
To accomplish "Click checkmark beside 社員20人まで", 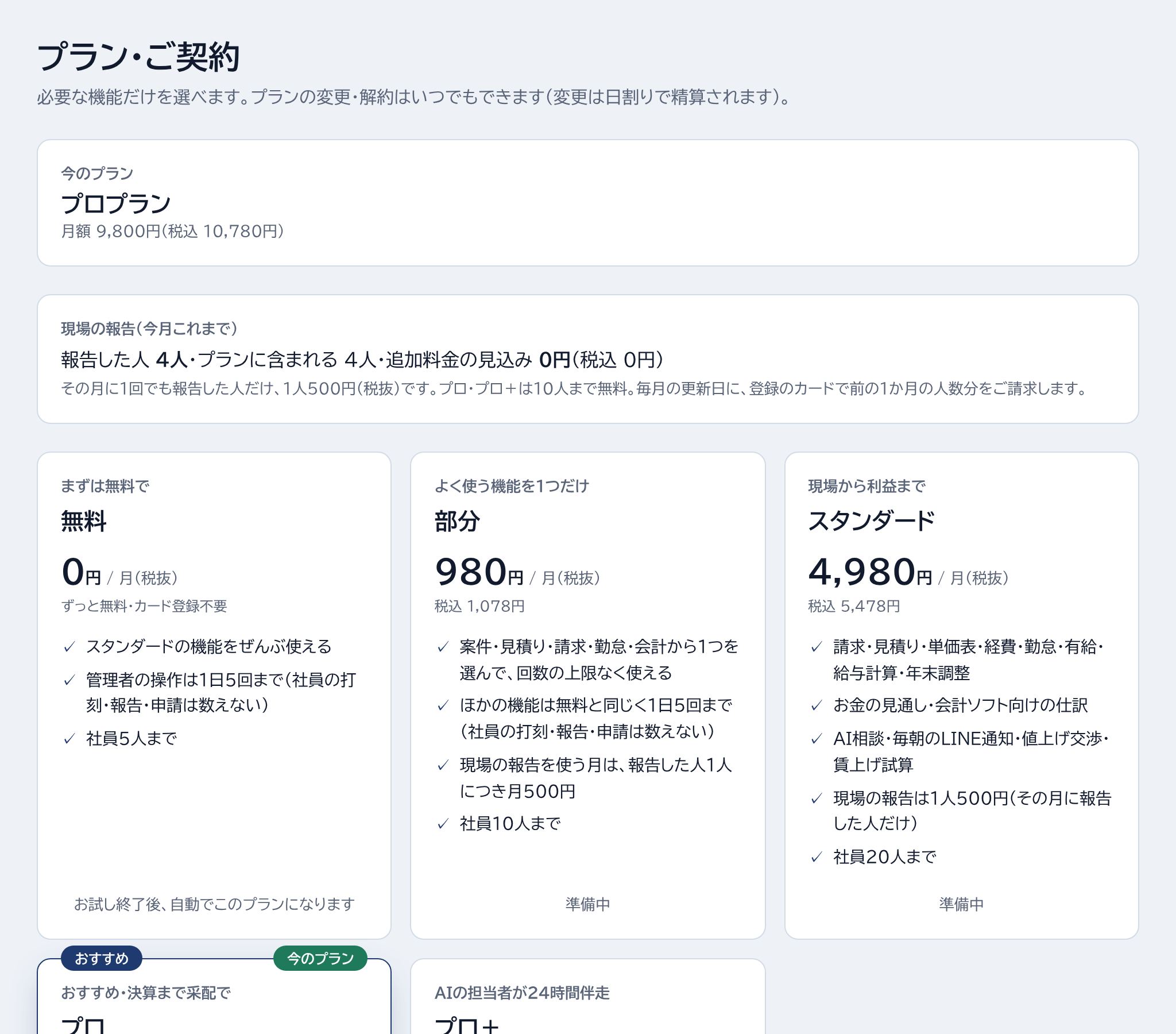I will [x=817, y=857].
